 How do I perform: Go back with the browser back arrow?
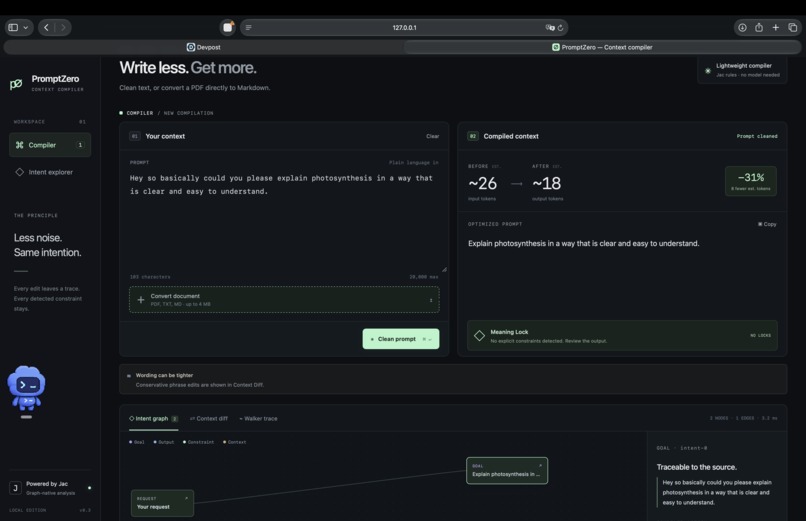coord(46,27)
